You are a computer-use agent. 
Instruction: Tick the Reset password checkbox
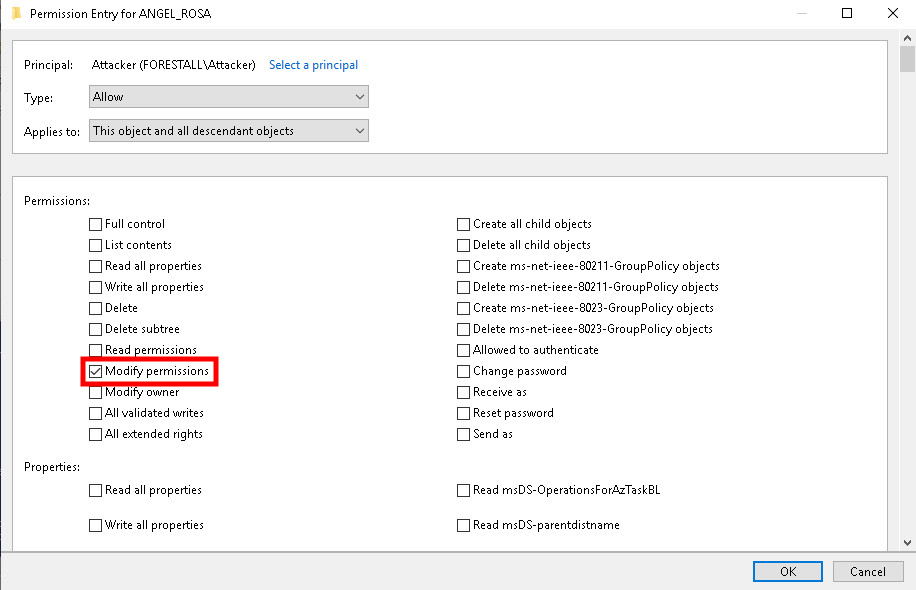[x=464, y=413]
